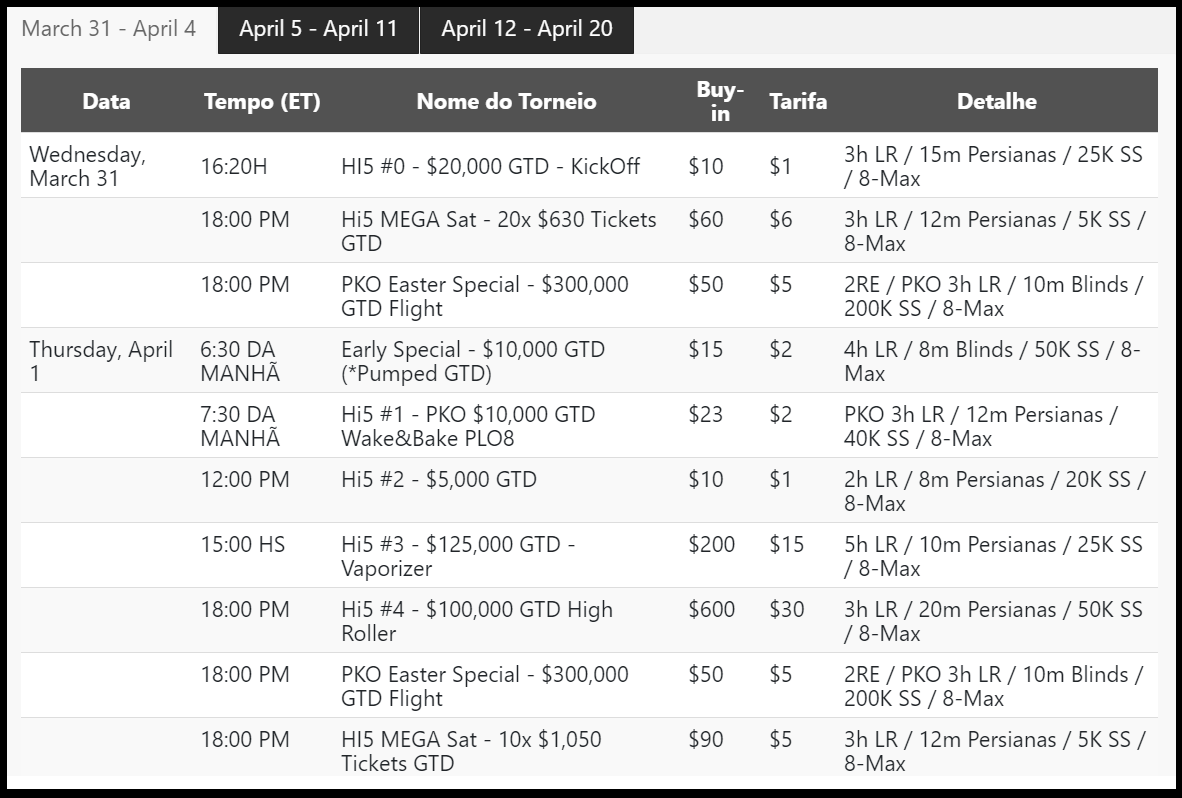Click the Wednesday, March 31 date cell
1182x798 pixels.
(x=87, y=166)
